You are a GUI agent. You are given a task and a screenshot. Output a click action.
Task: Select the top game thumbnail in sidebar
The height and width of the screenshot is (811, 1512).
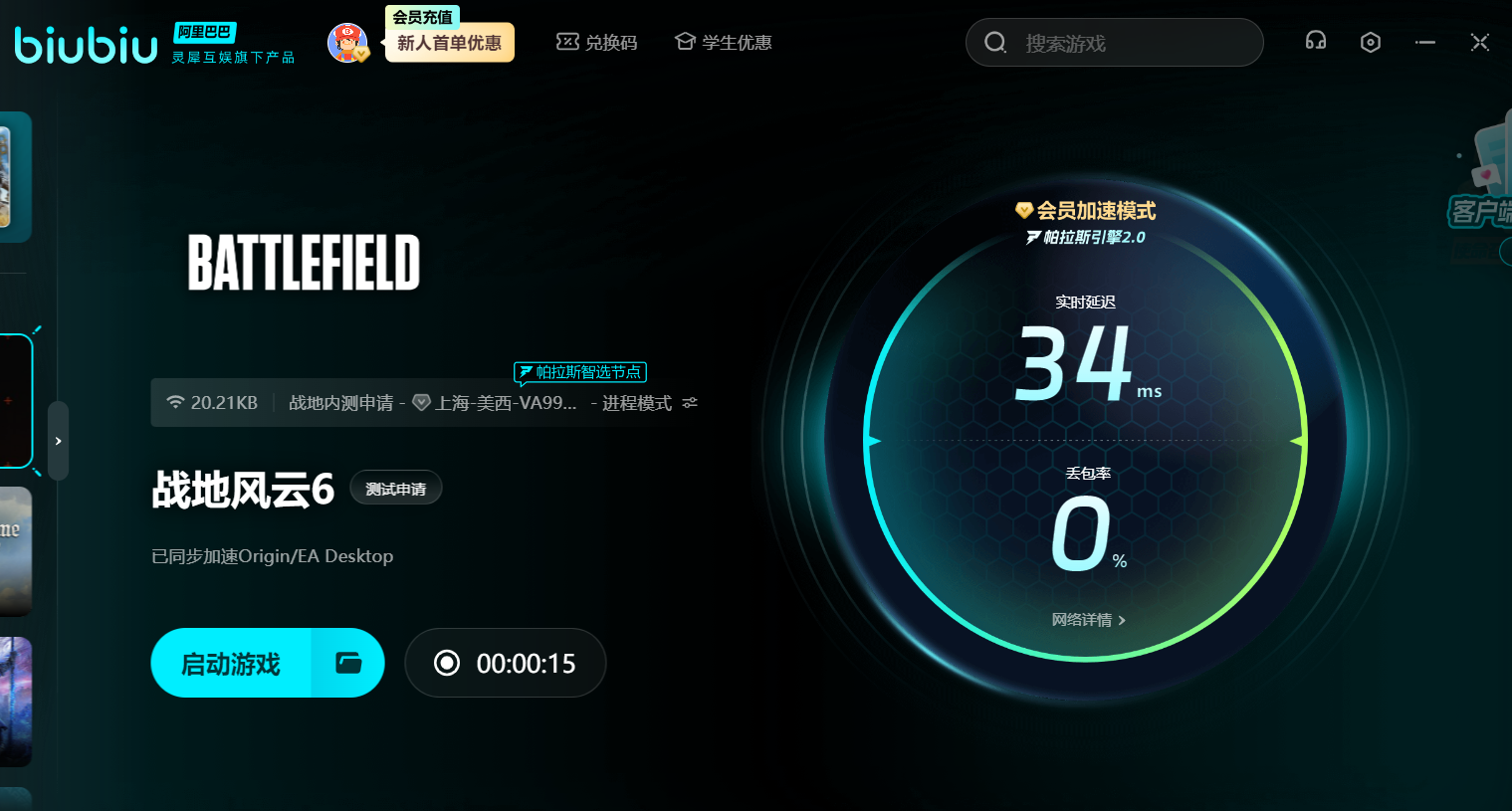[14, 177]
